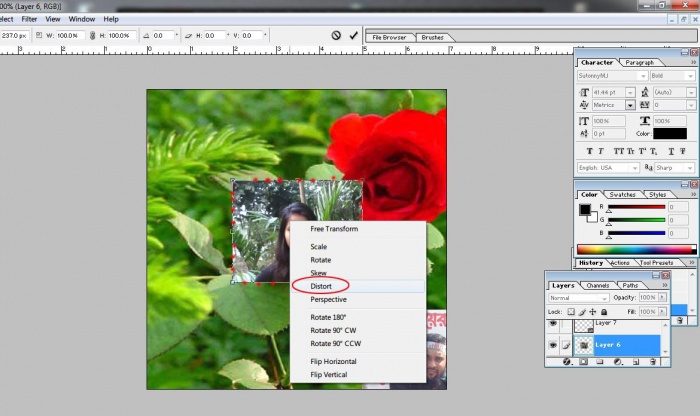Create new adjustment layer icon in Layers panel

tap(619, 361)
